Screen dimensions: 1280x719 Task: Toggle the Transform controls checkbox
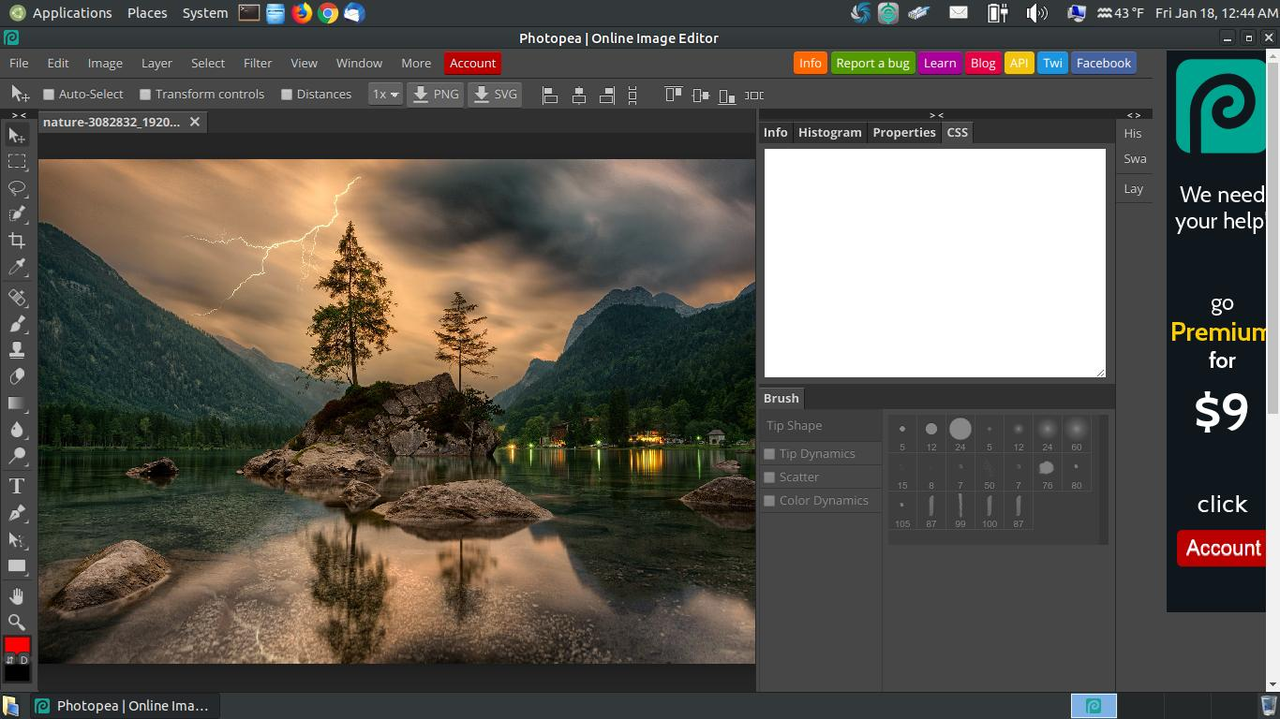click(x=145, y=94)
